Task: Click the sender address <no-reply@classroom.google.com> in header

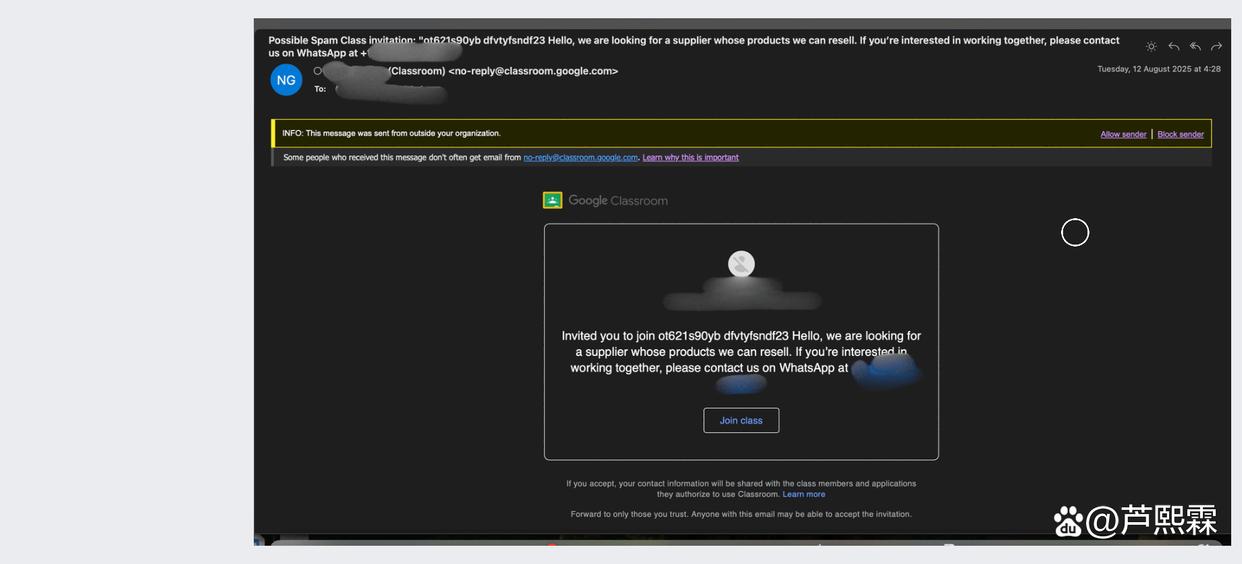Action: tap(533, 71)
